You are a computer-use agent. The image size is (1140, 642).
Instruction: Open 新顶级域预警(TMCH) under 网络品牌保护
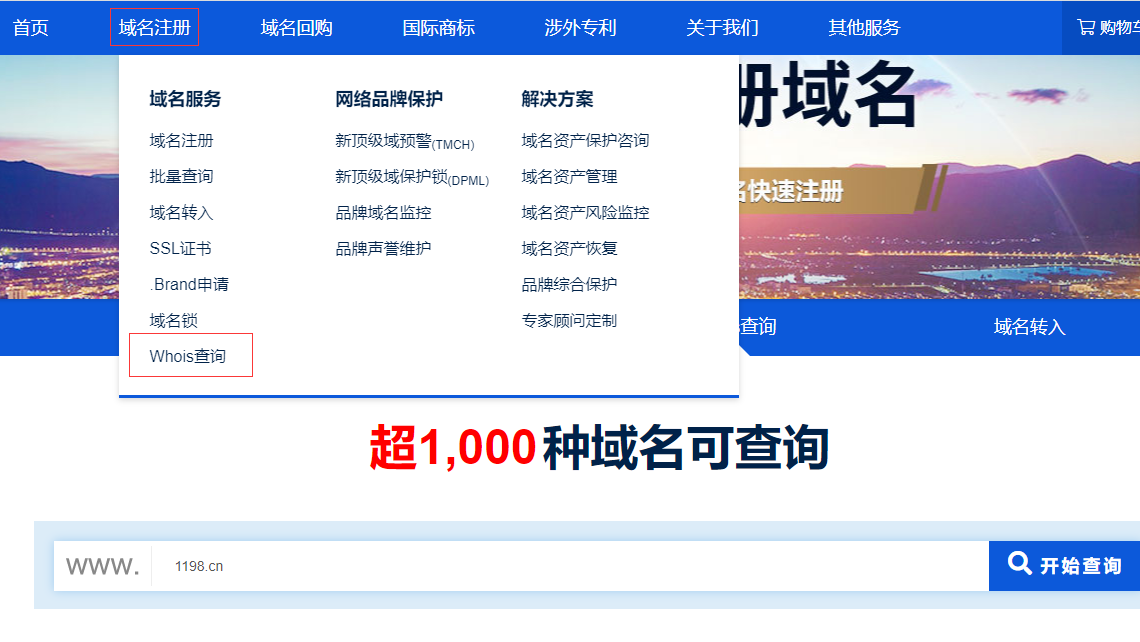(402, 140)
